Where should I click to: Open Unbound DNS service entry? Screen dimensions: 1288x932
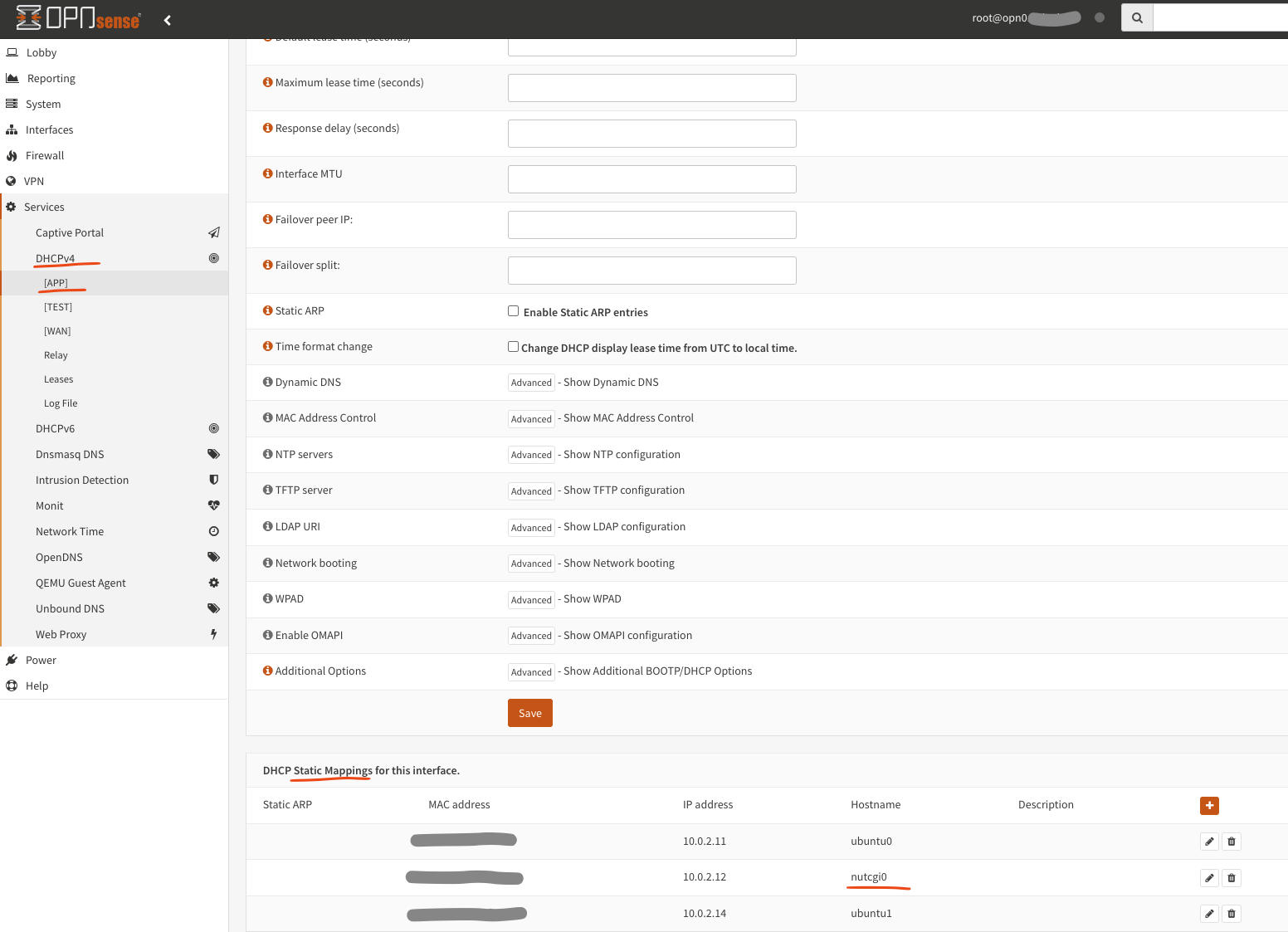click(70, 608)
